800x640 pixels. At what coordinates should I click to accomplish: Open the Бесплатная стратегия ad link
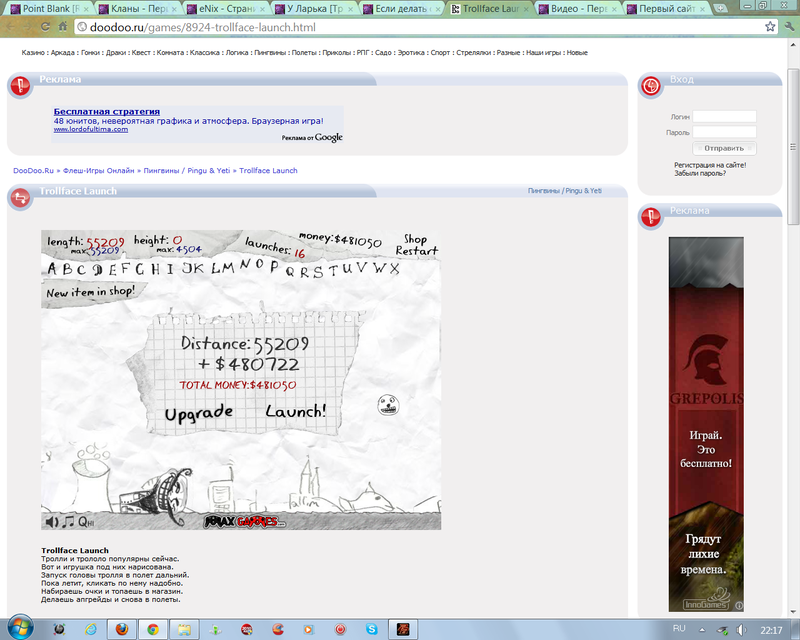point(107,111)
